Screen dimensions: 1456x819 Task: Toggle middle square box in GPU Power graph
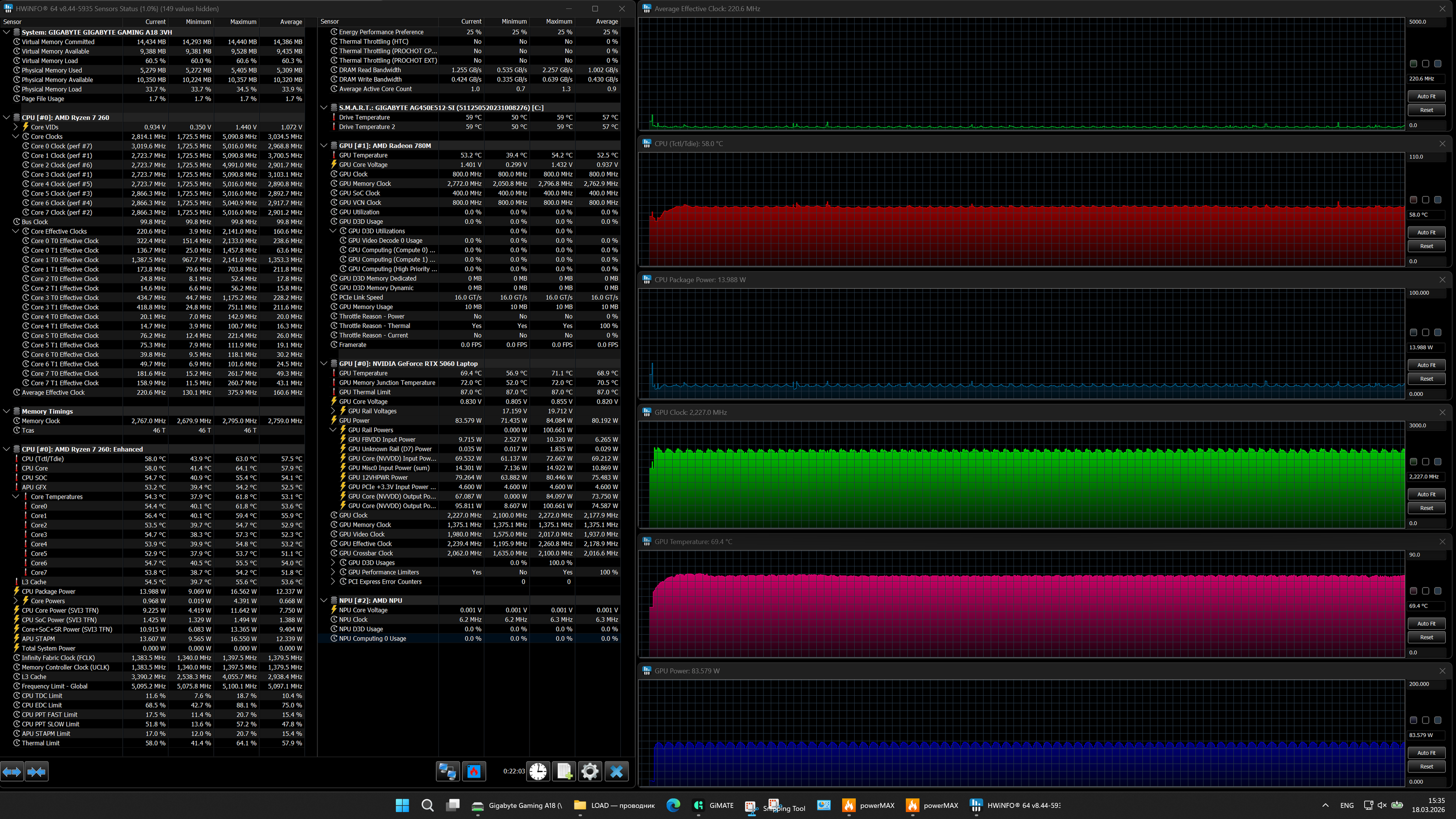point(1425,721)
